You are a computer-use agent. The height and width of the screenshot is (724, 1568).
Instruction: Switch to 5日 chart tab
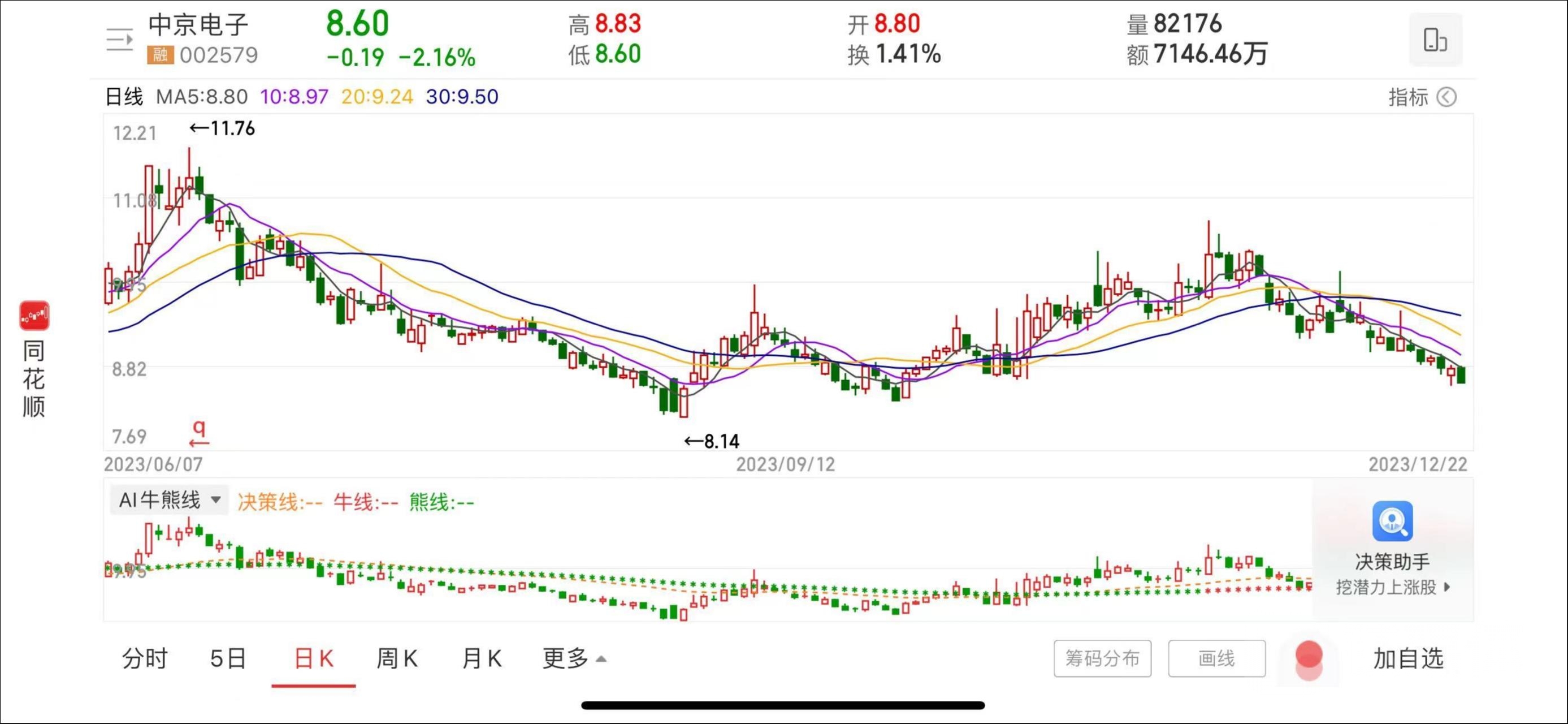228,659
